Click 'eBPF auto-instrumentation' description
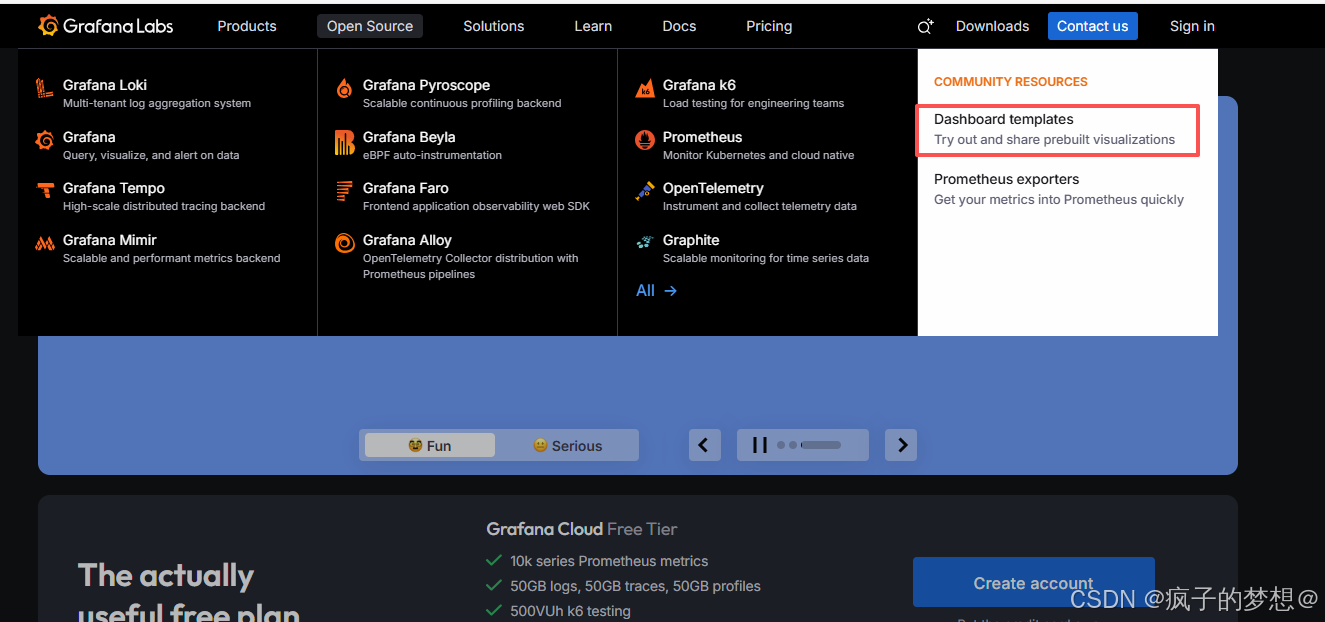Screen dimensions: 1325x622 click(x=433, y=155)
